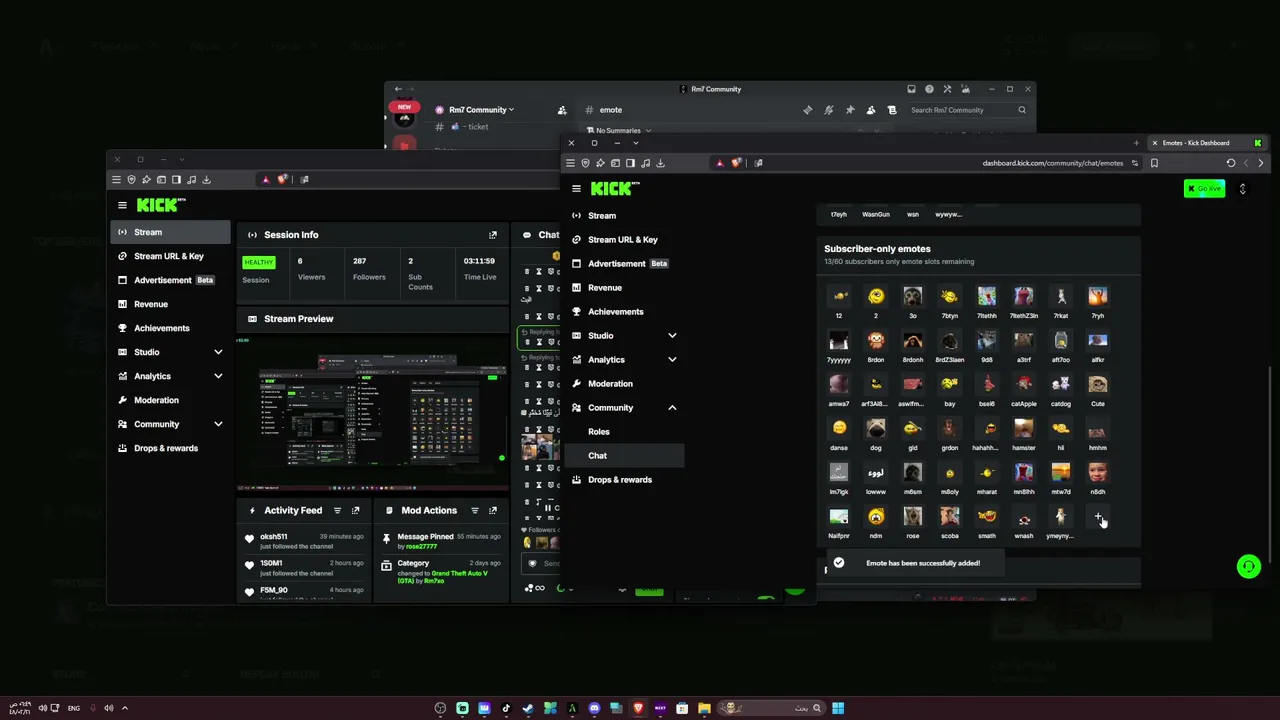Expand Analytics section in left Kick window
Screen dimensions: 1280x720
tap(218, 376)
